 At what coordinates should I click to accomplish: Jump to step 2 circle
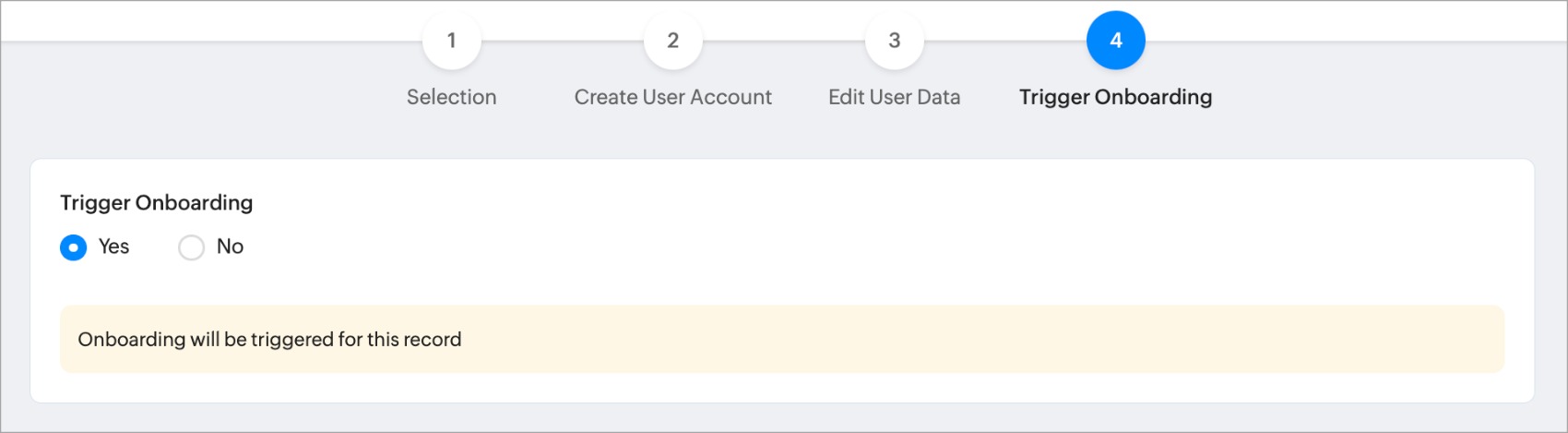[x=672, y=41]
